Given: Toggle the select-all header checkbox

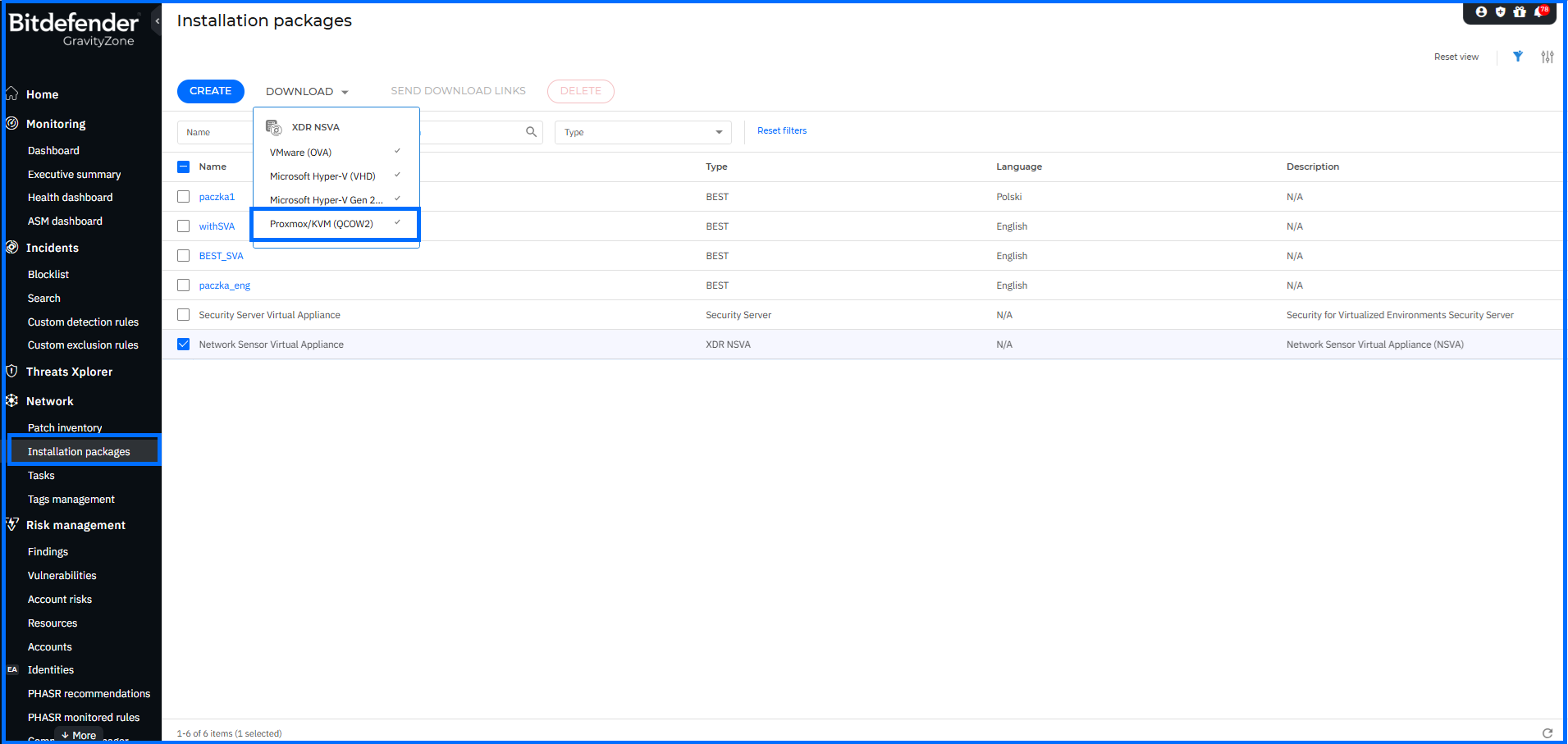Looking at the screenshot, I should tap(184, 167).
